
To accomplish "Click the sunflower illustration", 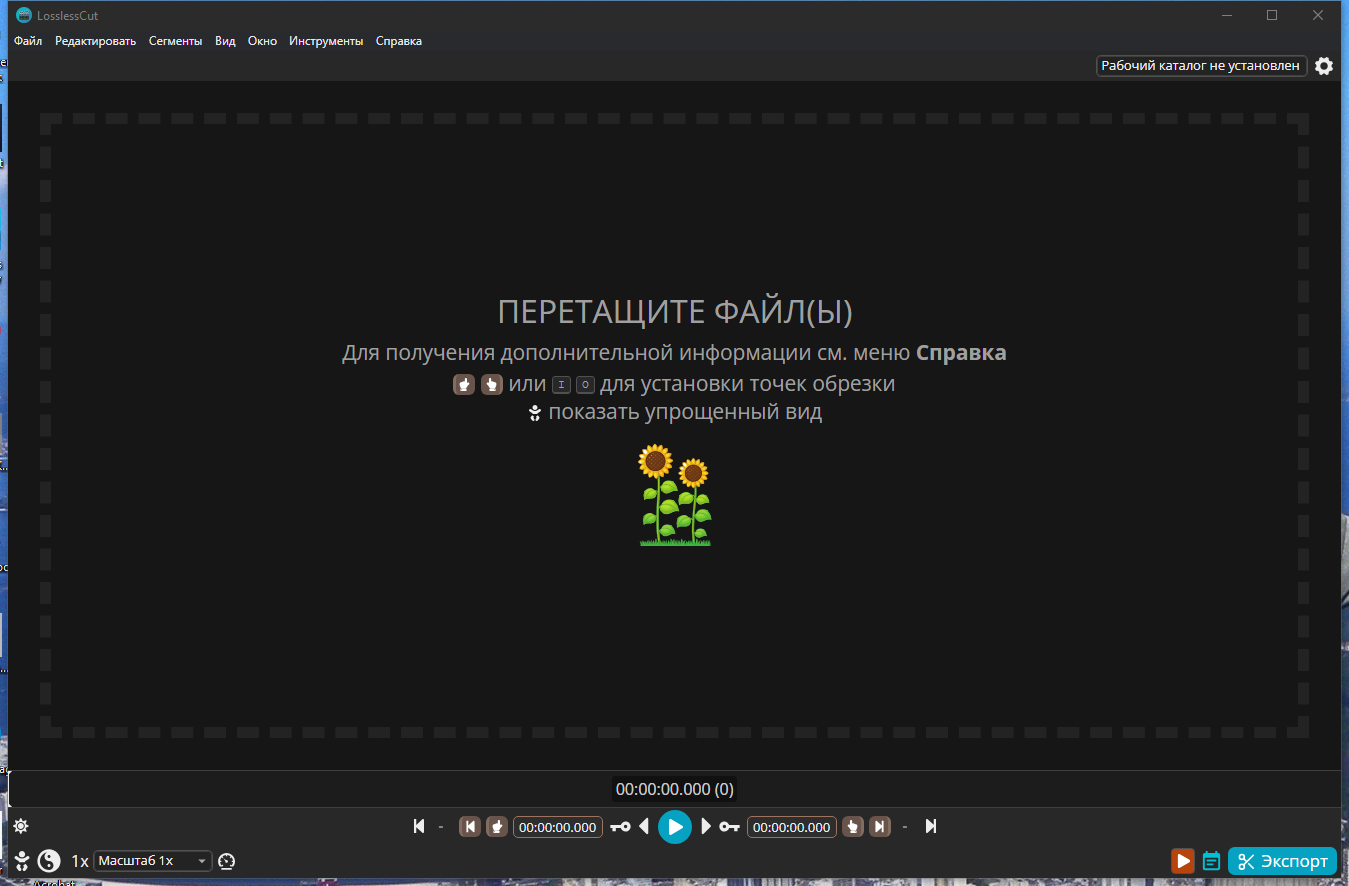I will pyautogui.click(x=675, y=495).
